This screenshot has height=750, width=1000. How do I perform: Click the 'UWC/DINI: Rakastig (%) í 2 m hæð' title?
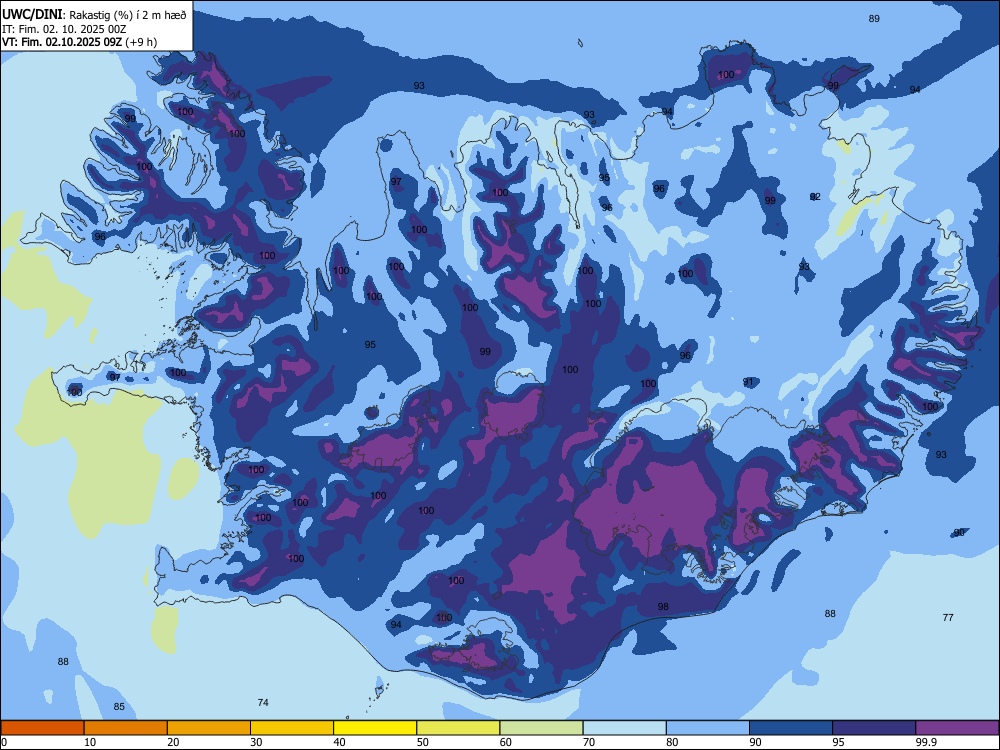pyautogui.click(x=94, y=15)
